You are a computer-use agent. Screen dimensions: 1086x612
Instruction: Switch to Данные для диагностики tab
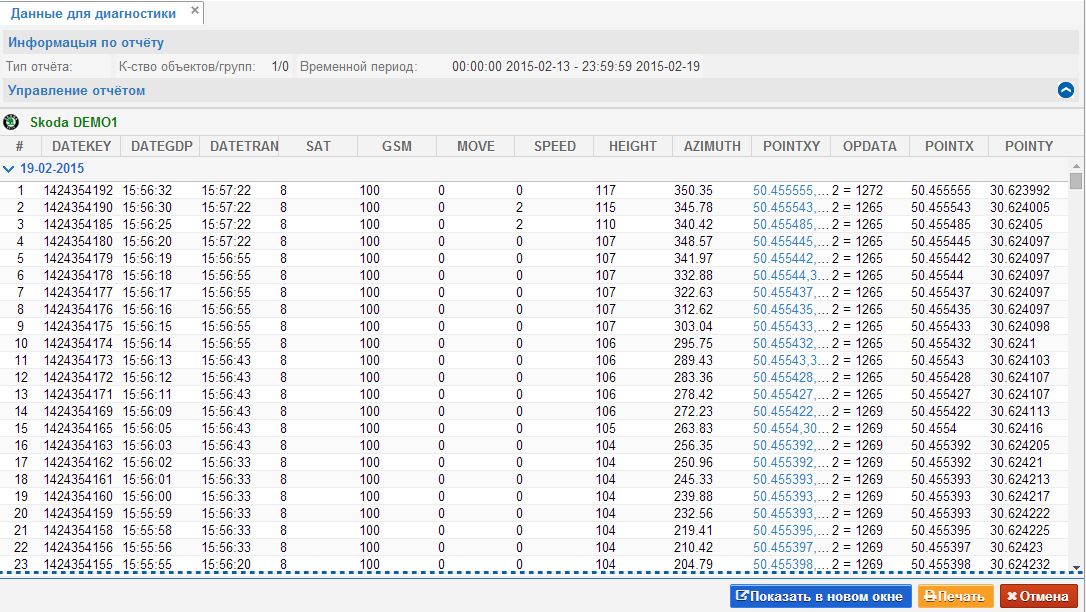(93, 13)
